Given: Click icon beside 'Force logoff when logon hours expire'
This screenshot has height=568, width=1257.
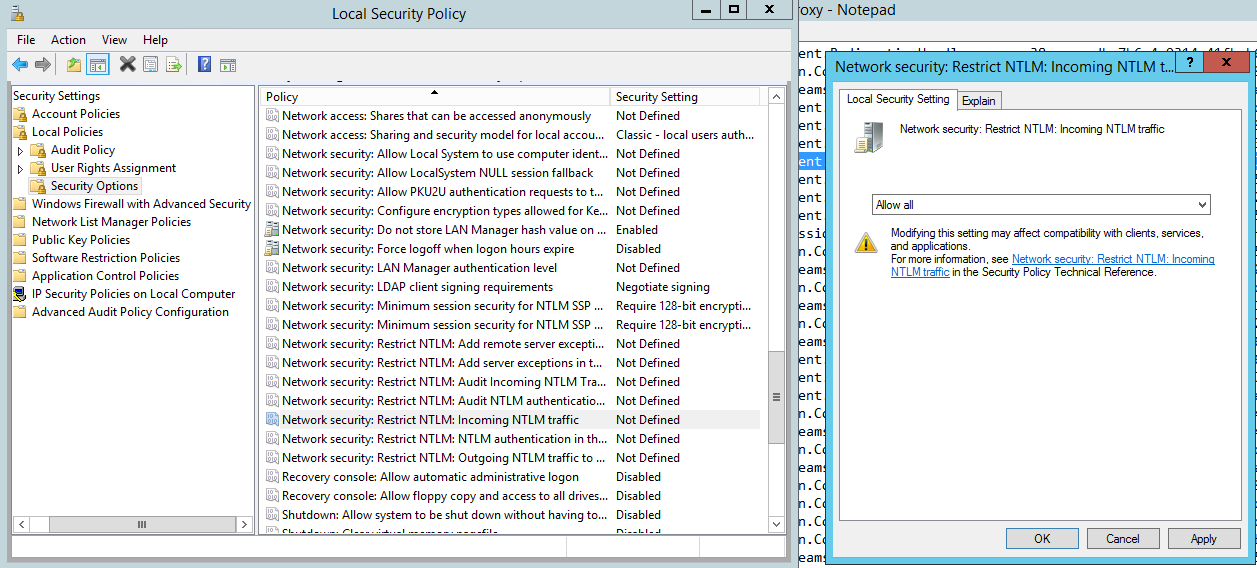Looking at the screenshot, I should coord(272,249).
